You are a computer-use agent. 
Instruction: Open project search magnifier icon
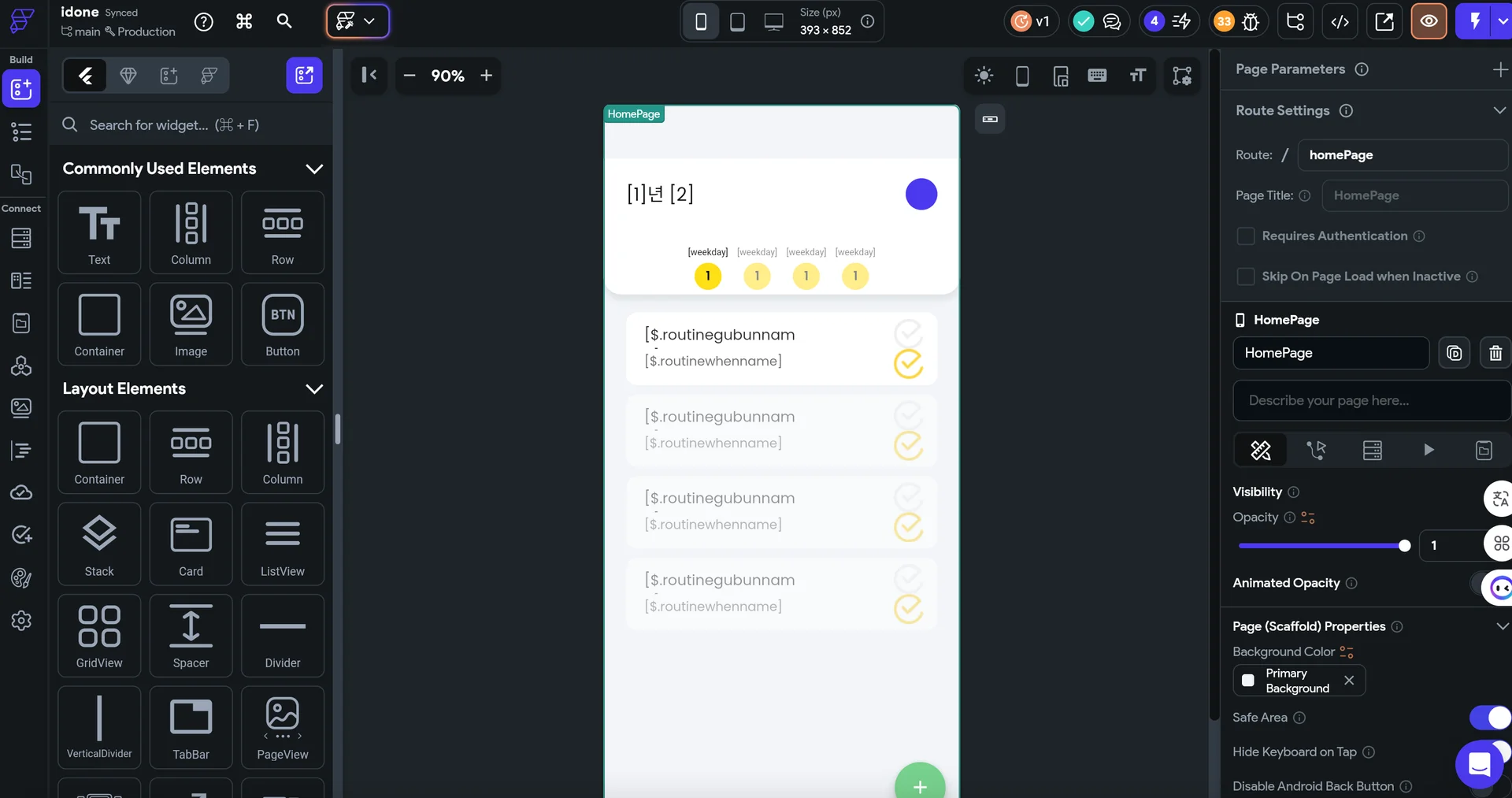[x=284, y=21]
